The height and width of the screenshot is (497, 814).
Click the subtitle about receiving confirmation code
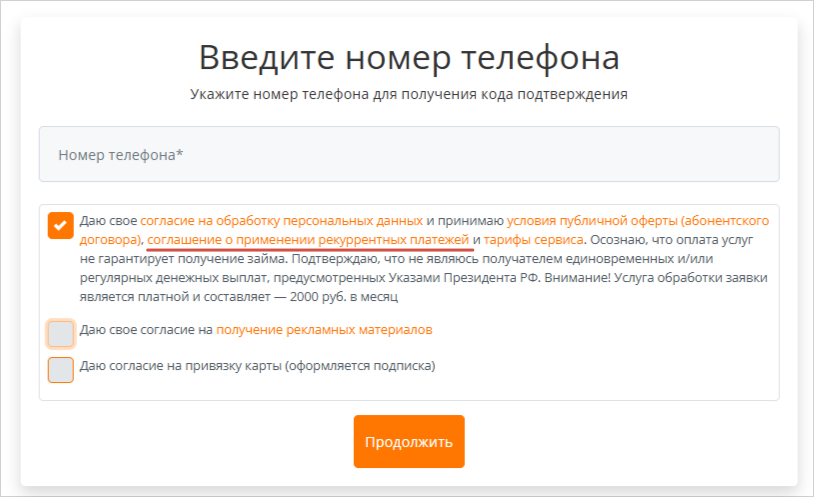pos(408,95)
